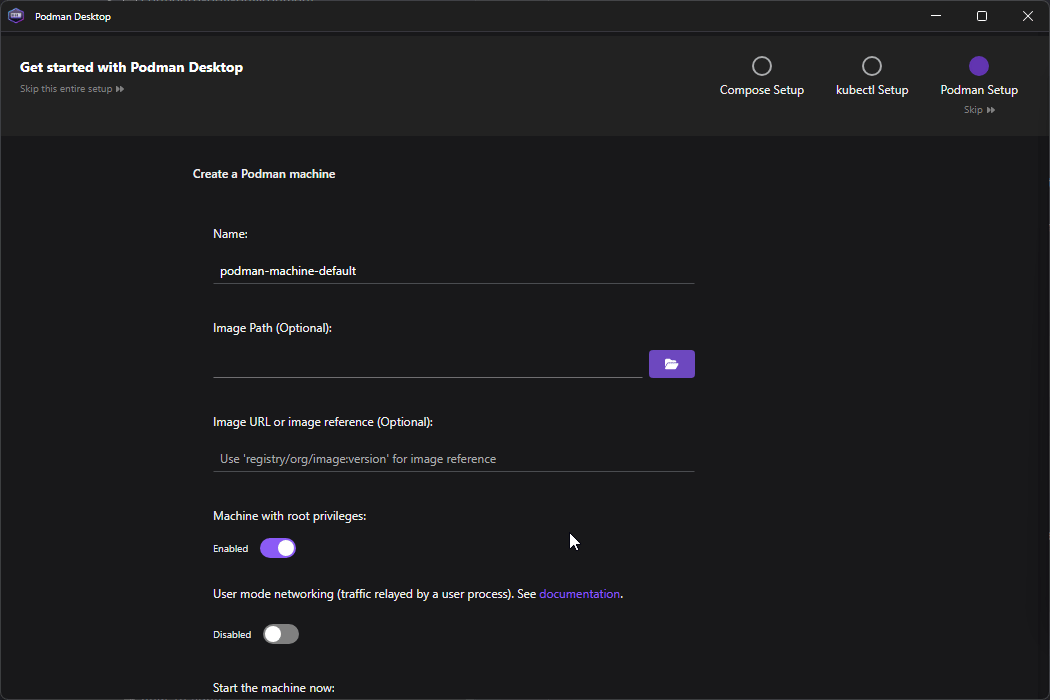
Task: Click the 'Machine with root privileges:' label
Action: tap(289, 516)
